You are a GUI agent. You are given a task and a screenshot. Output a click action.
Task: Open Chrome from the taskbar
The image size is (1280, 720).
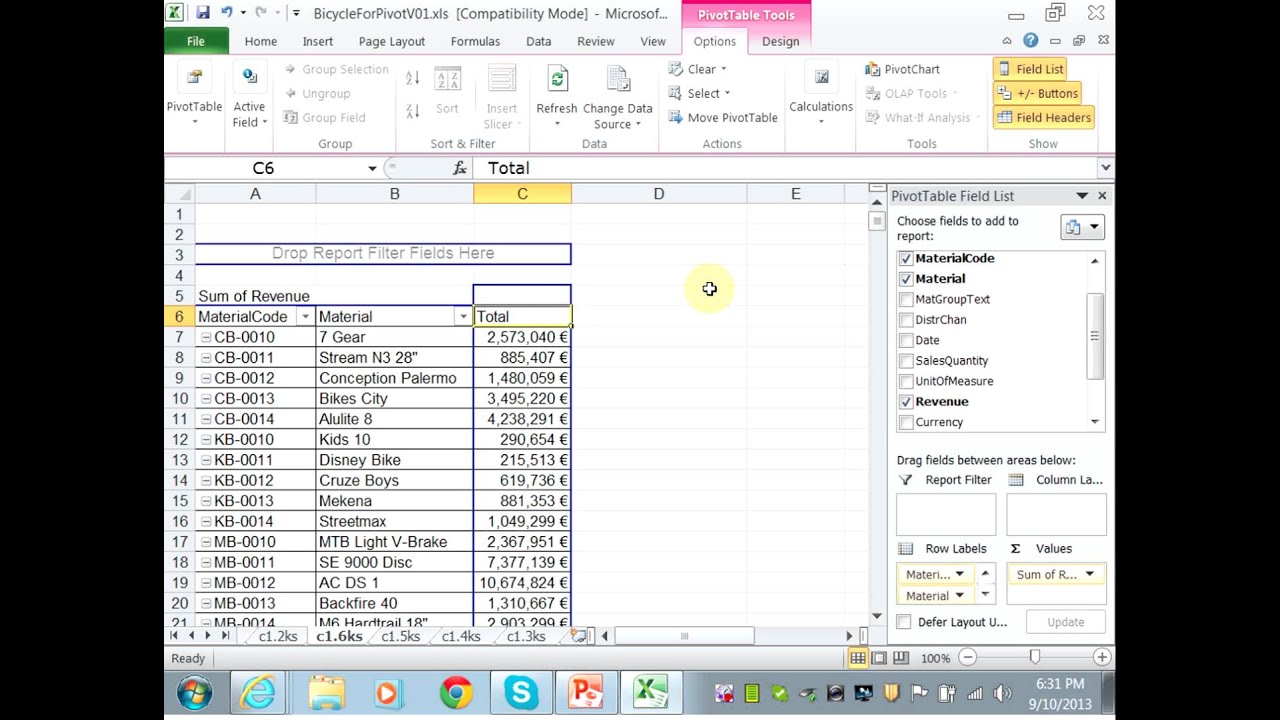pos(455,692)
